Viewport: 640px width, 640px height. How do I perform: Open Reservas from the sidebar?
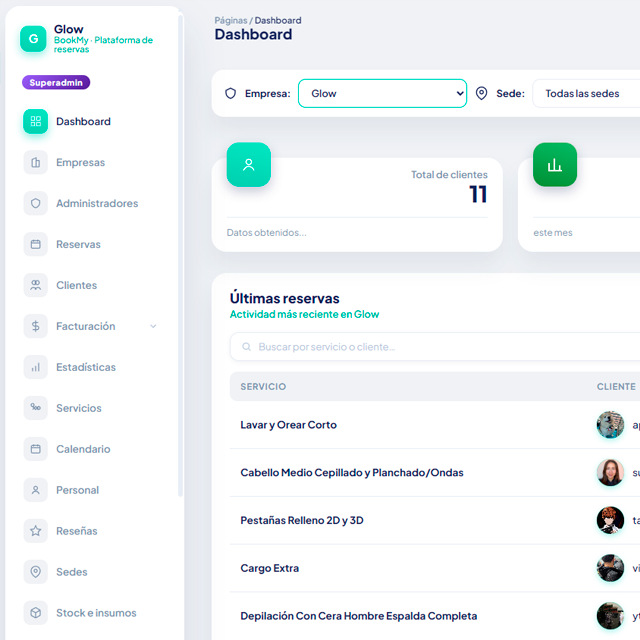point(90,244)
